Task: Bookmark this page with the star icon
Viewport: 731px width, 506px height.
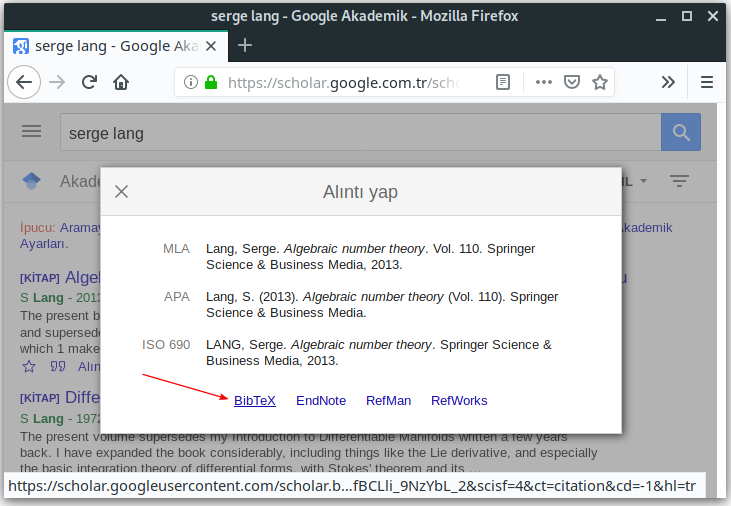Action: [600, 83]
